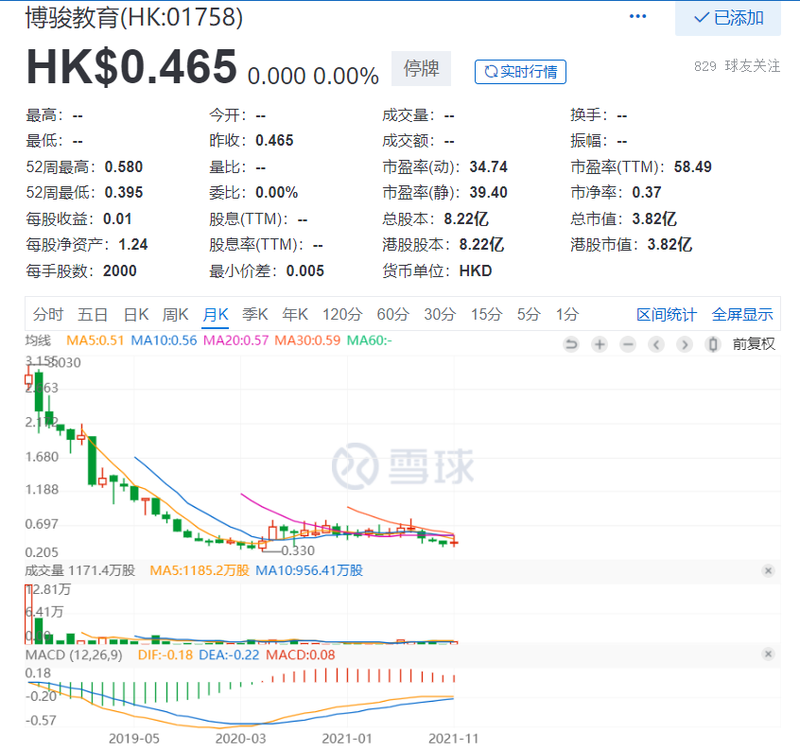Click 全屏显示 to view fullscreen
Viewport: 800px width, 750px height.
742,314
